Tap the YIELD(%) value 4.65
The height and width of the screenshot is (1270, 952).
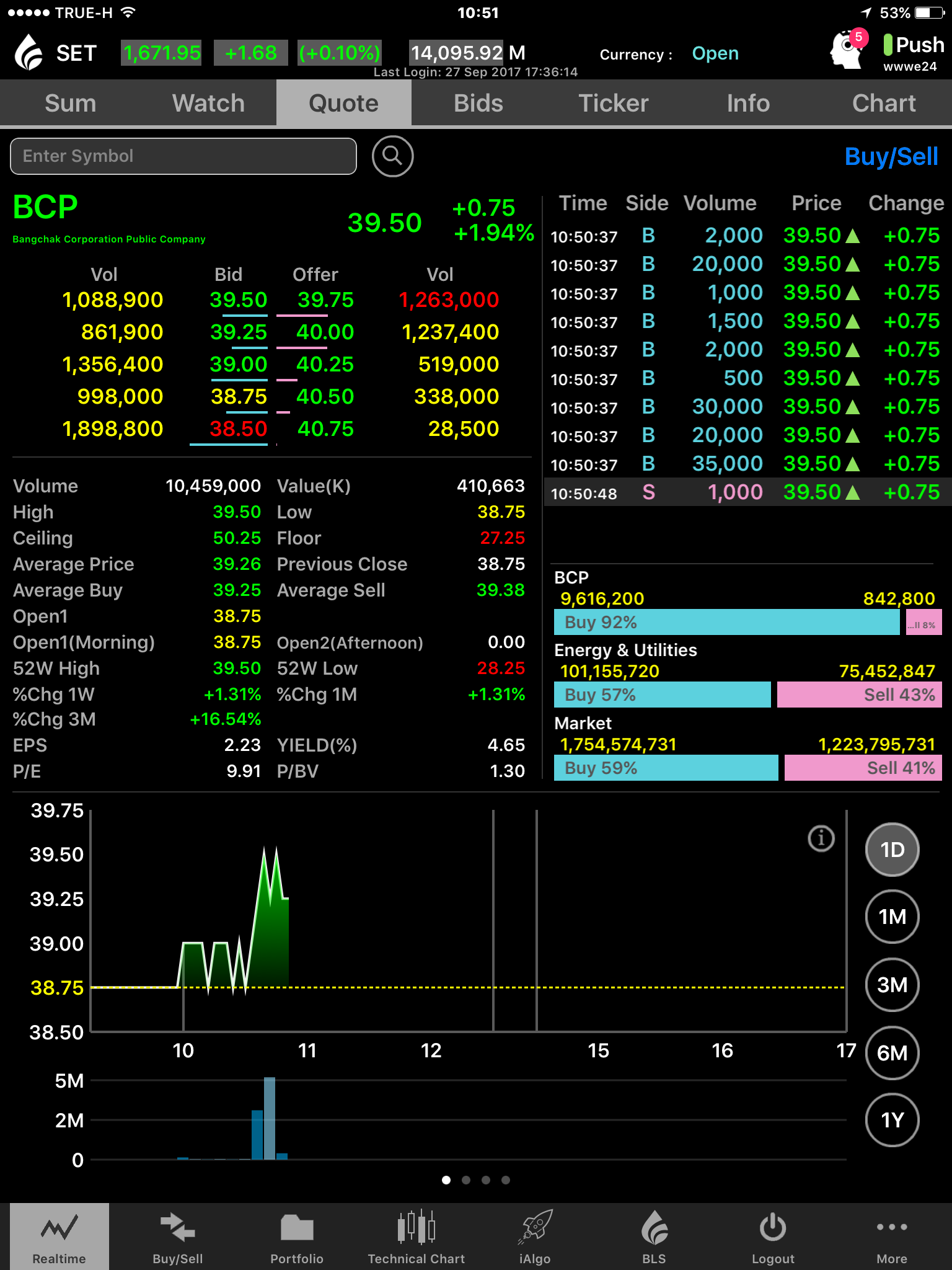(x=506, y=745)
